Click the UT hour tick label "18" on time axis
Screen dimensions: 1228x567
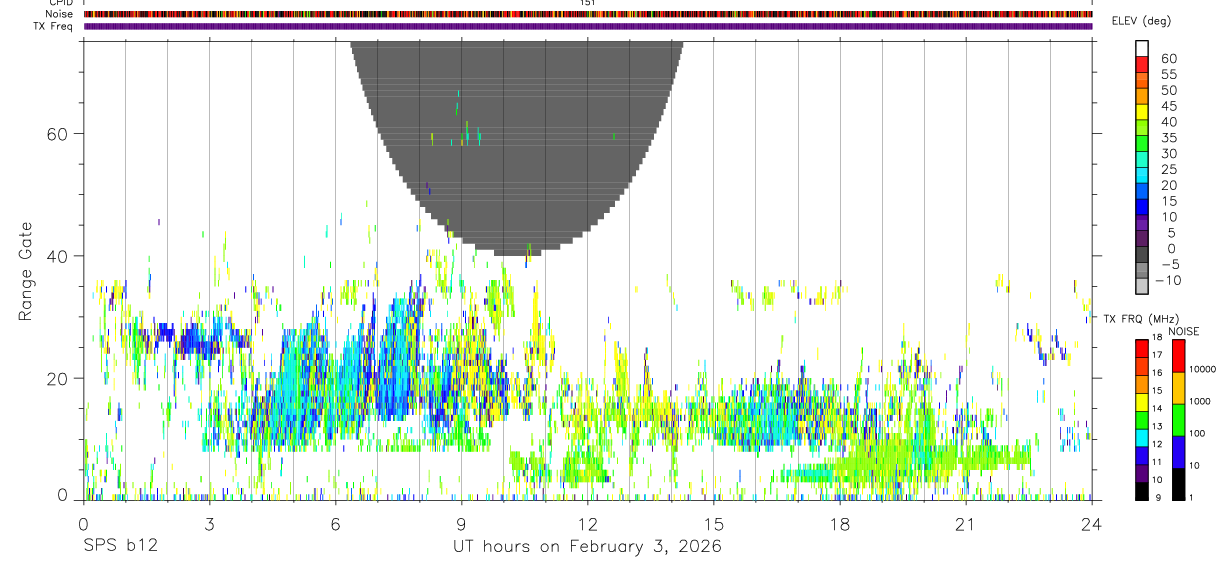[x=839, y=524]
